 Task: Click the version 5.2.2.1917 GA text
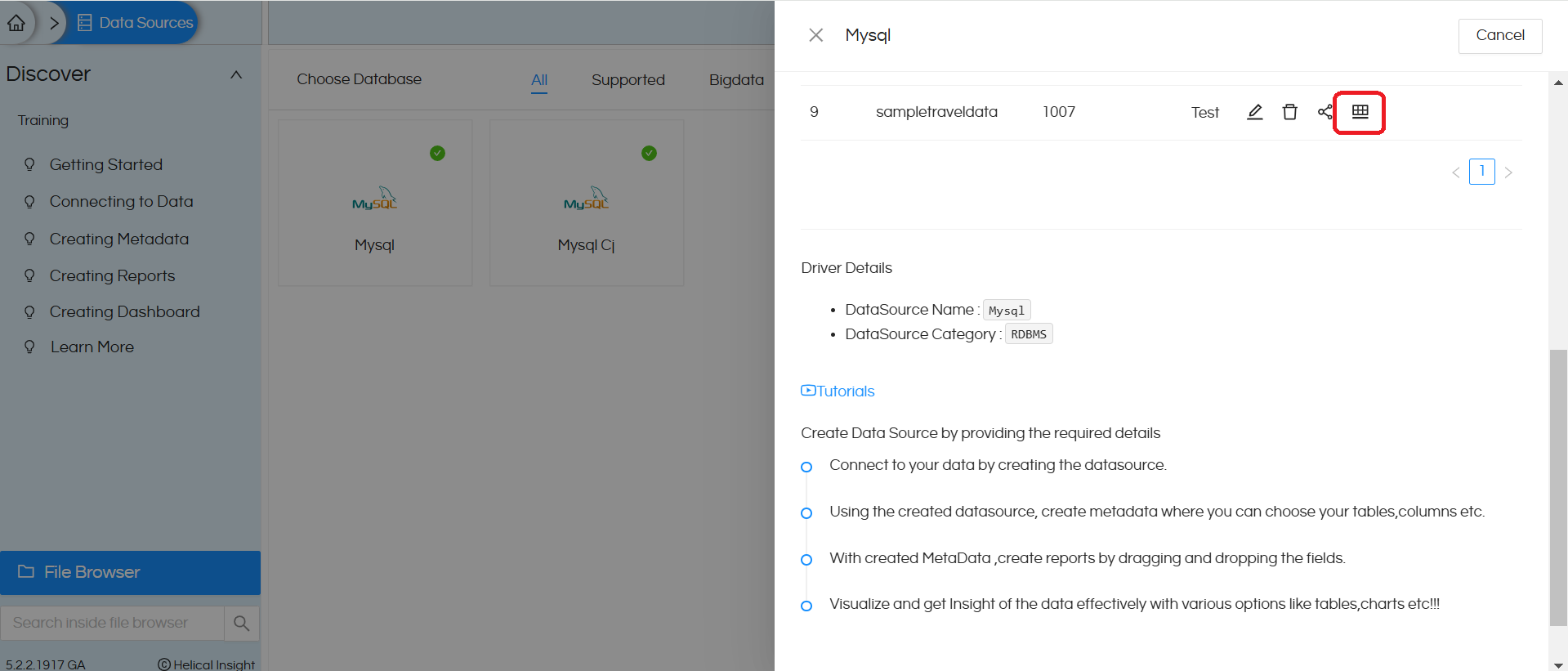46,664
